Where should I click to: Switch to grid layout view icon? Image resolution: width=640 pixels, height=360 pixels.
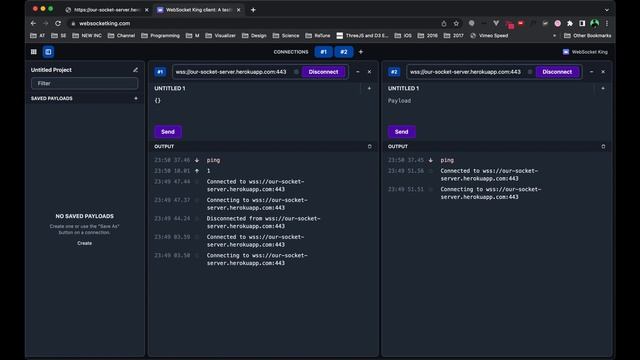coord(34,52)
